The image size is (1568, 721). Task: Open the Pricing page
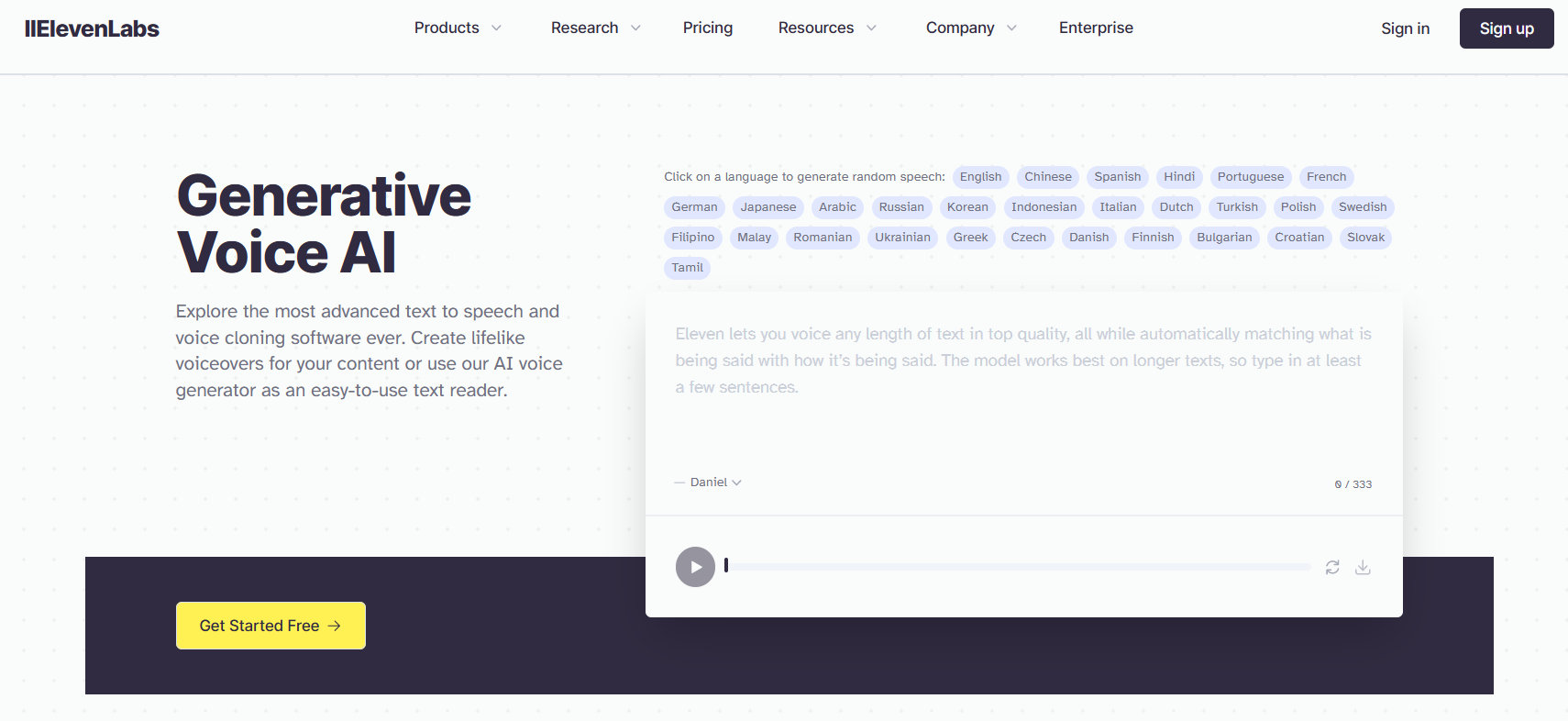708,28
